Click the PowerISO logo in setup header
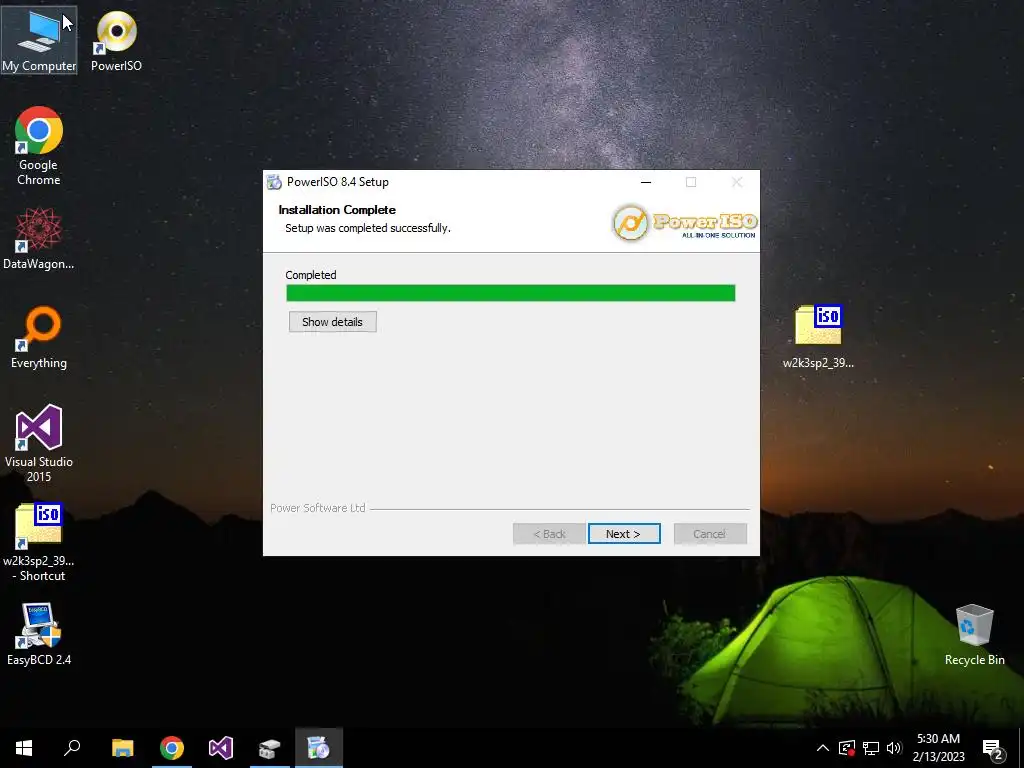This screenshot has width=1024, height=768. coord(684,223)
